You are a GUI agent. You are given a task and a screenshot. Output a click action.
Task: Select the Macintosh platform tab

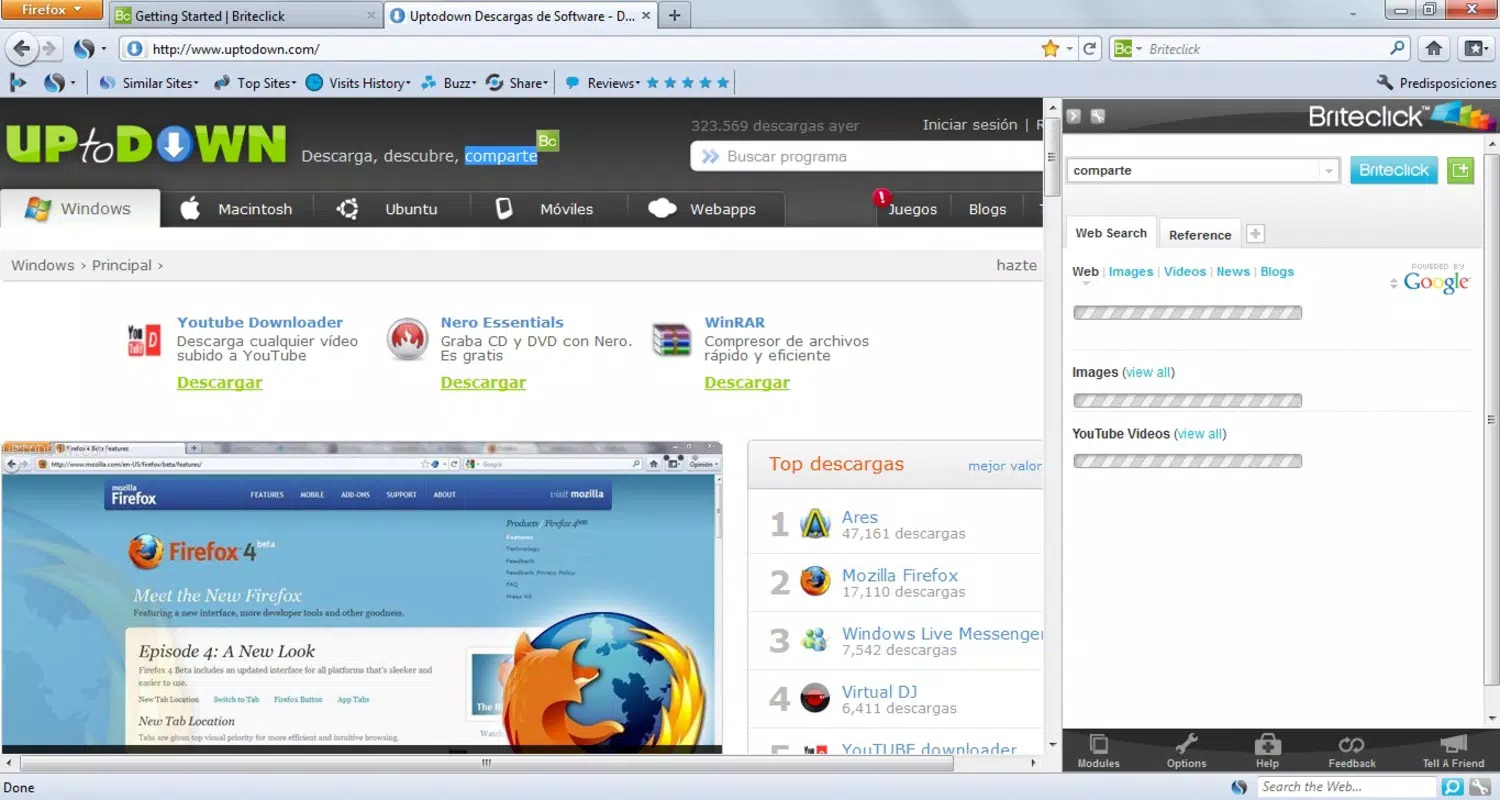pyautogui.click(x=237, y=209)
